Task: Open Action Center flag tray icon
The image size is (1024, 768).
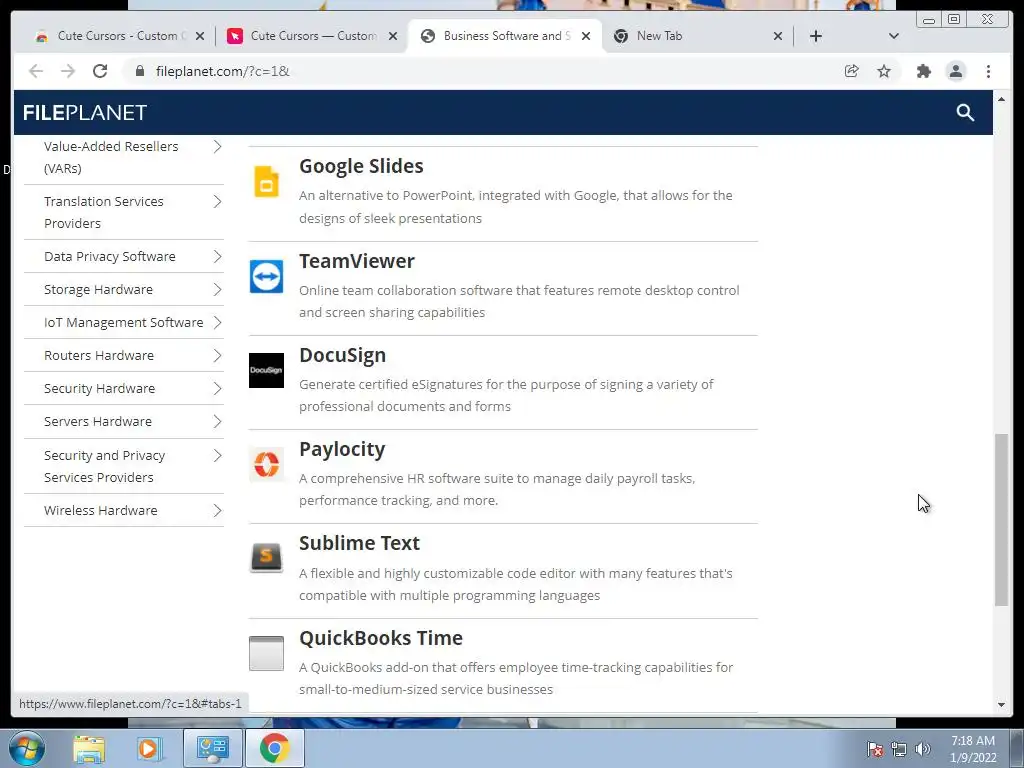Action: [875, 749]
